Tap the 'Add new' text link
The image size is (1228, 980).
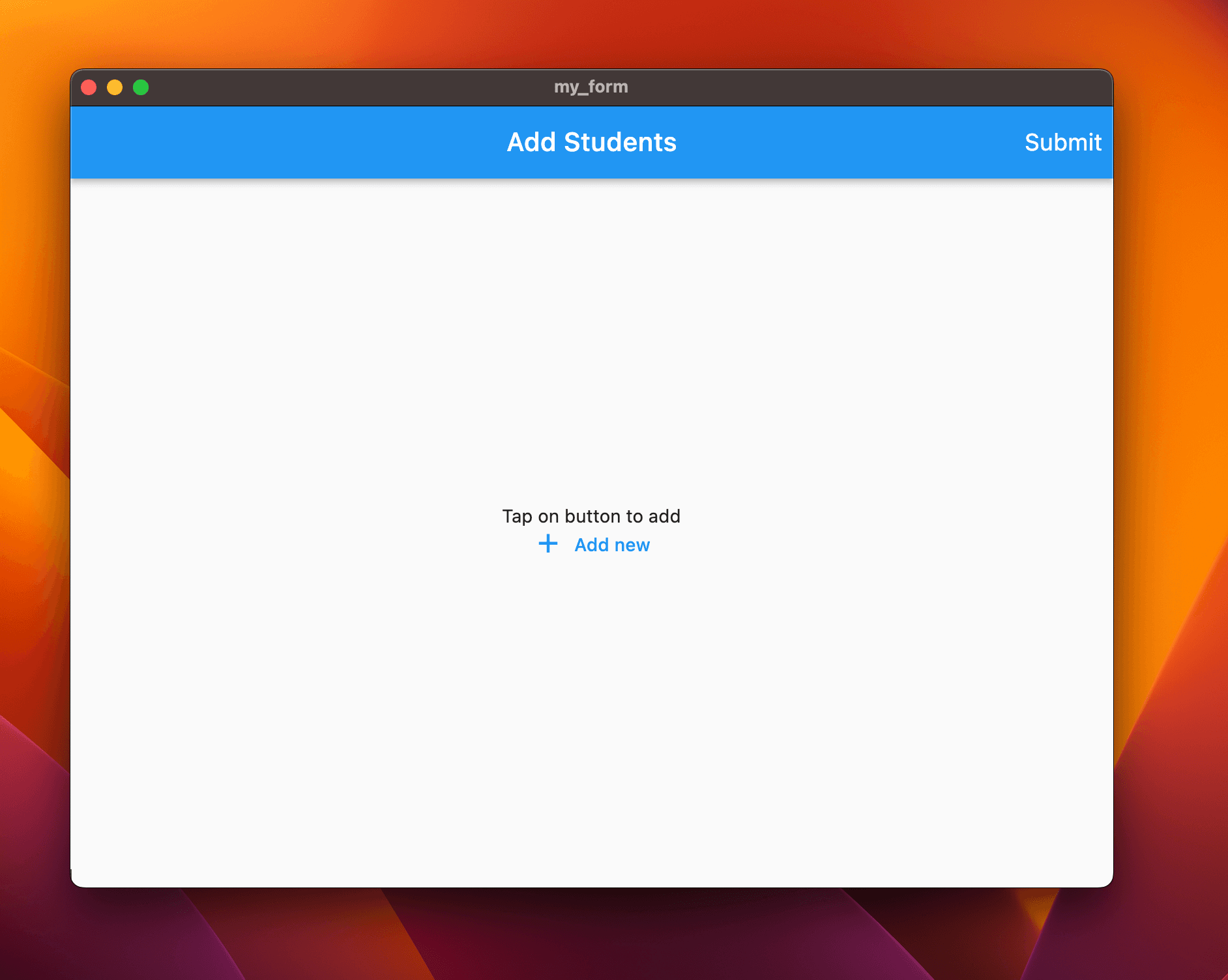coord(611,545)
